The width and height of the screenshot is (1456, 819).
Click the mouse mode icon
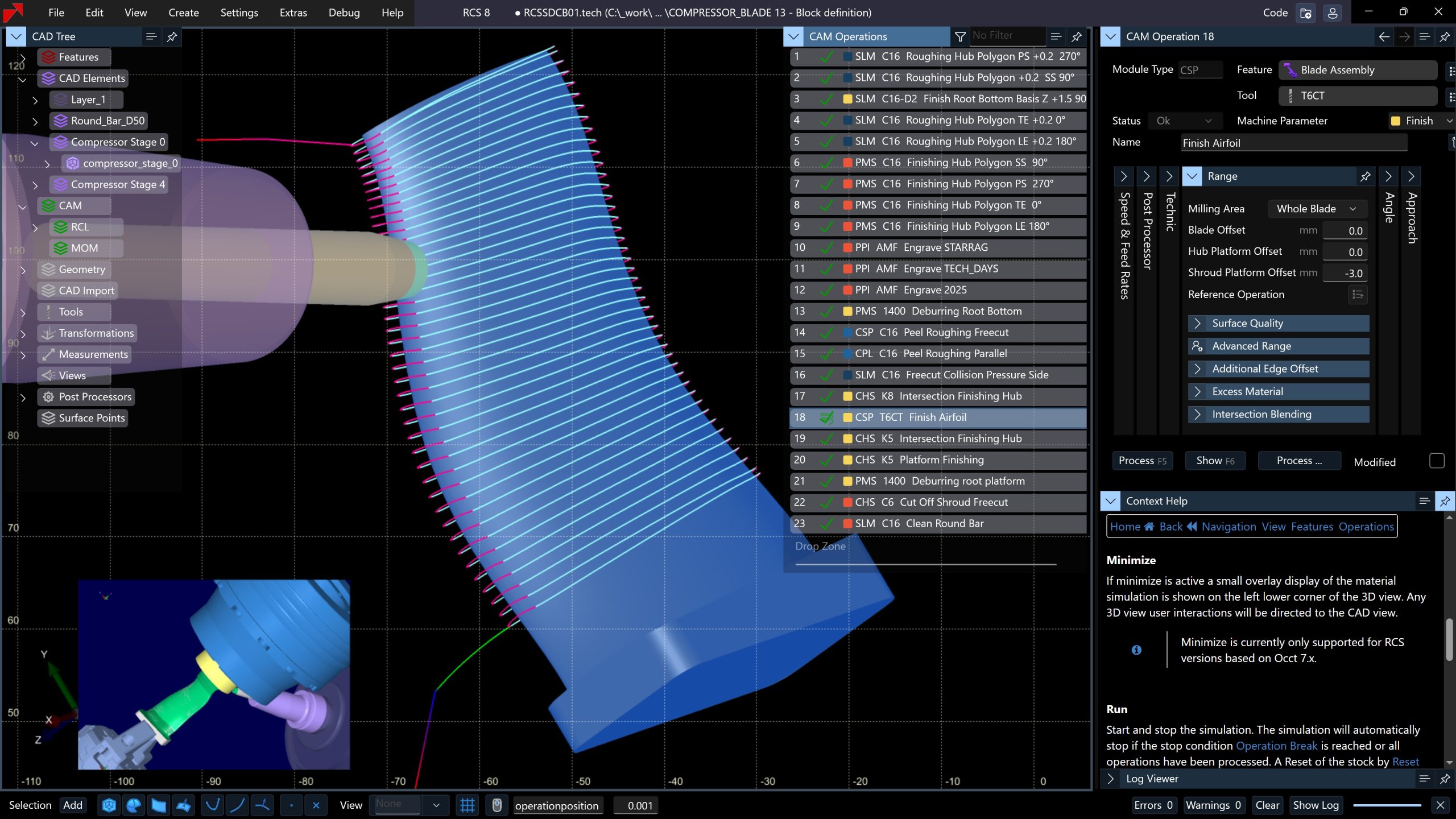[x=497, y=805]
